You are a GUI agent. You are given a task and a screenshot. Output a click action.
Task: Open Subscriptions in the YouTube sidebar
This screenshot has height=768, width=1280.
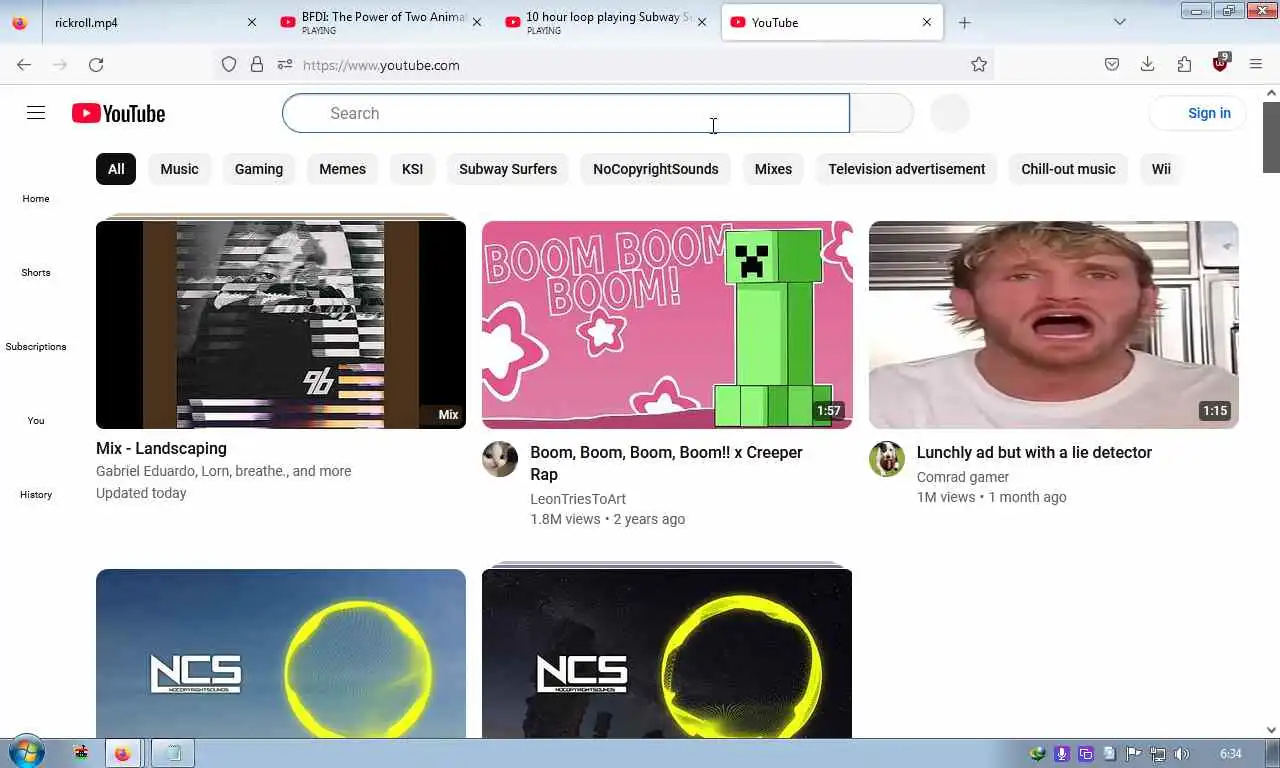tap(36, 346)
